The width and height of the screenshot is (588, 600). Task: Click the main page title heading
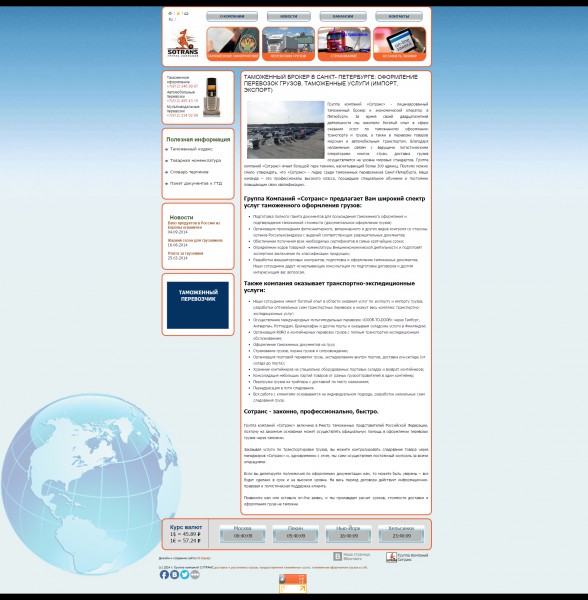[331, 83]
